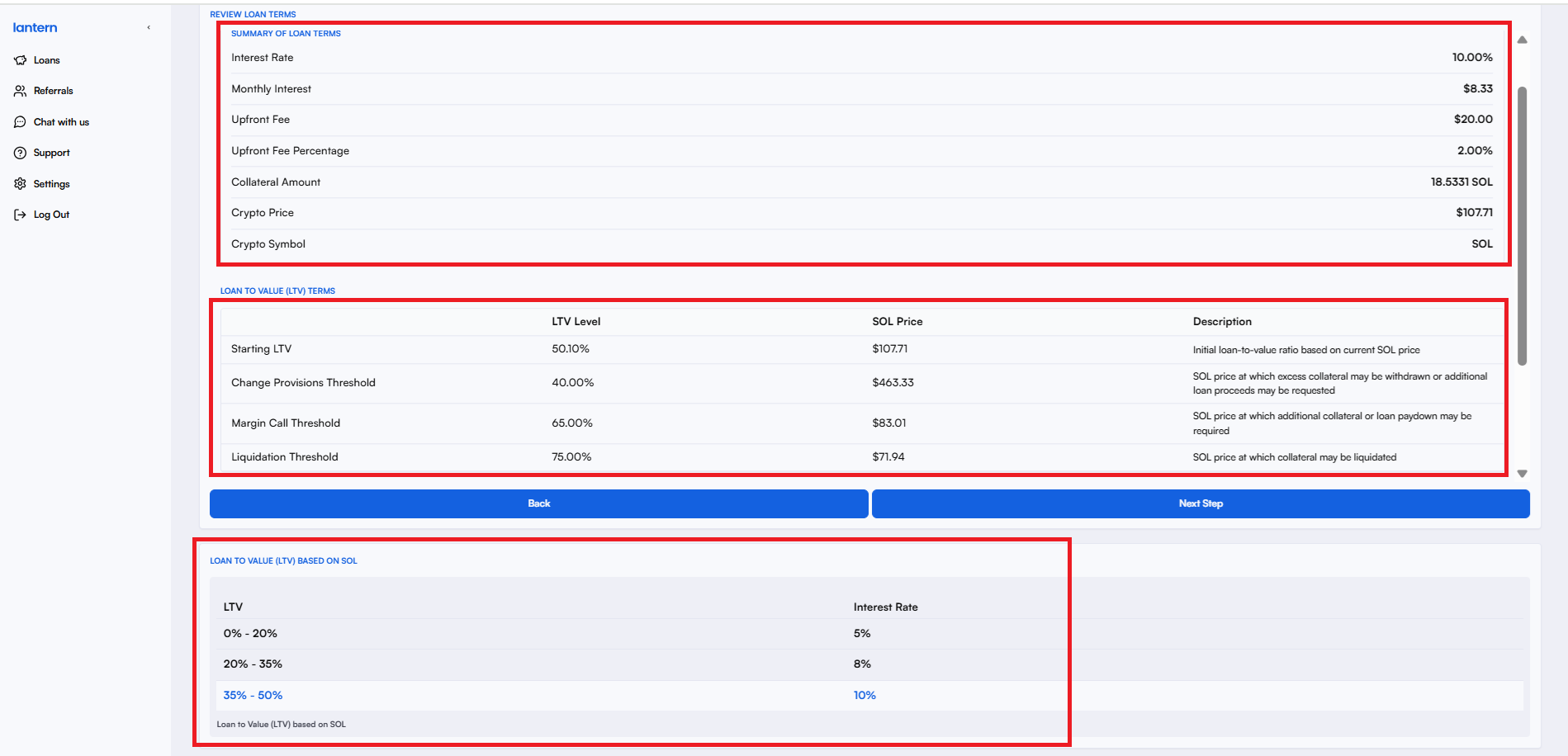
Task: Proceed with the Next Step button
Action: pos(1201,503)
